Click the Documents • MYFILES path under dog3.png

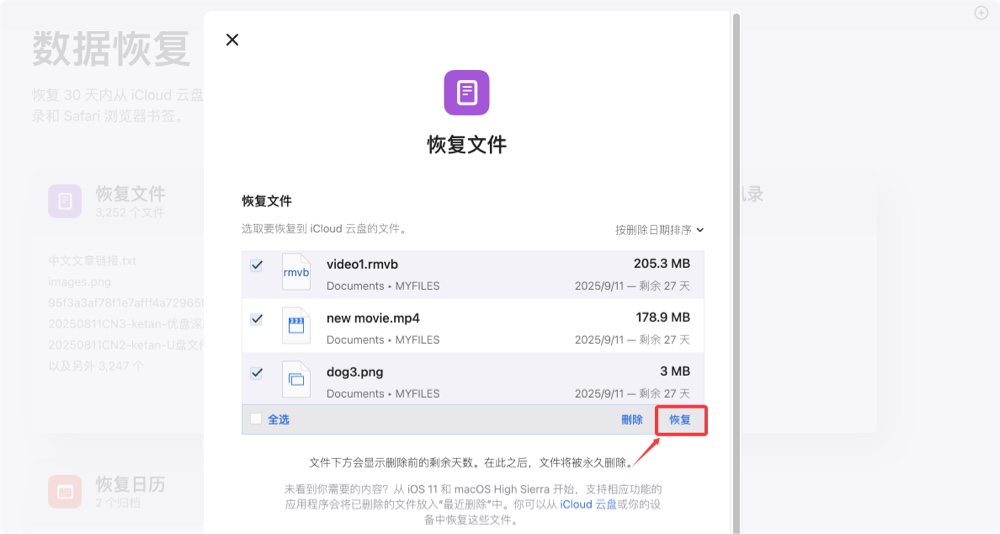tap(383, 394)
